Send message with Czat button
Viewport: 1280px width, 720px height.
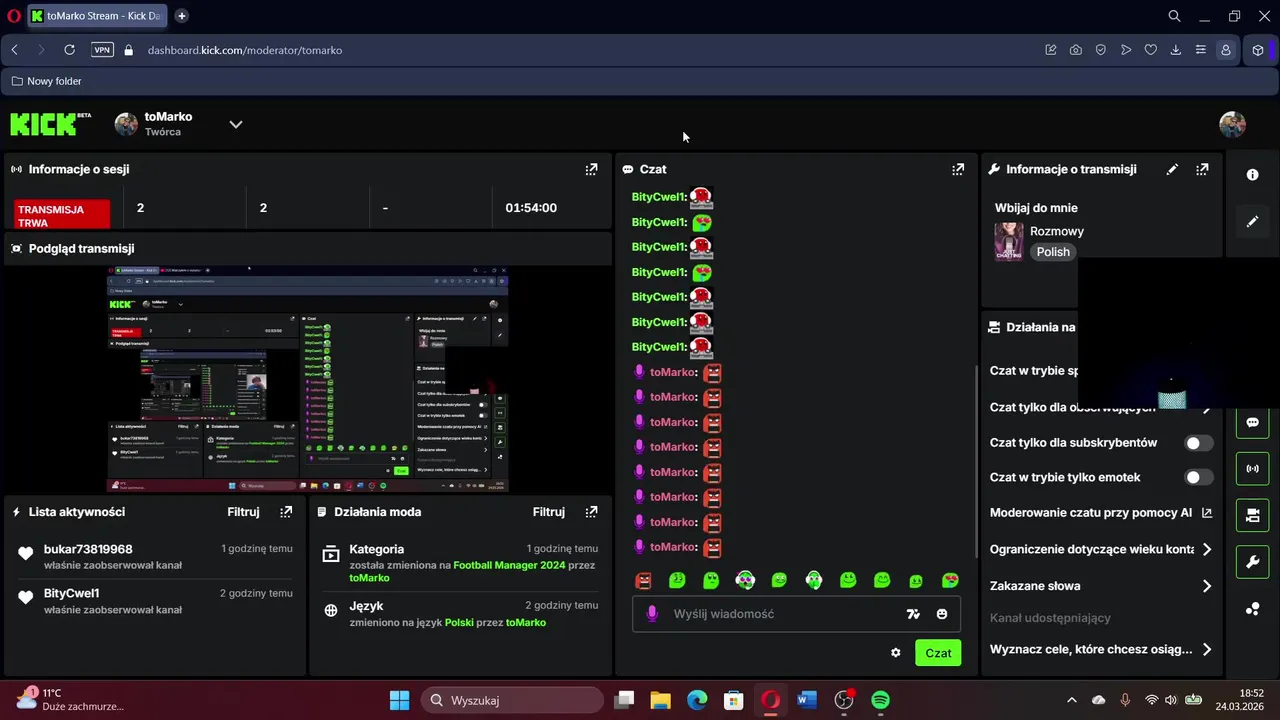(938, 653)
